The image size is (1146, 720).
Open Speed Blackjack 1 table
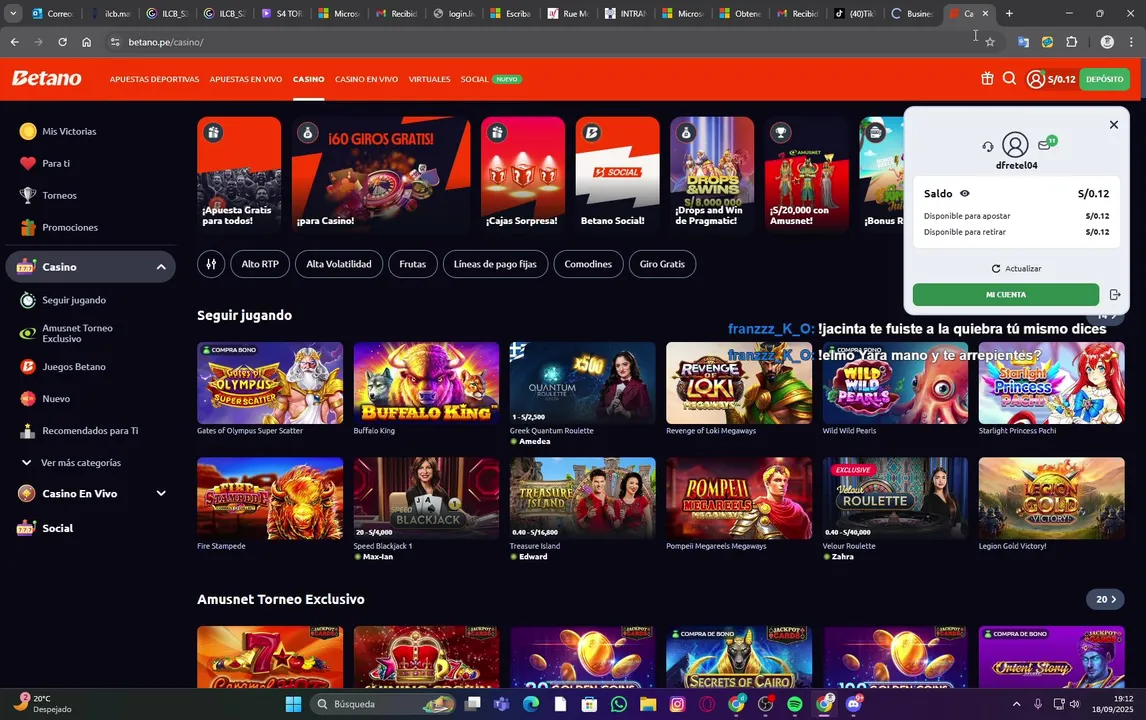tap(426, 499)
